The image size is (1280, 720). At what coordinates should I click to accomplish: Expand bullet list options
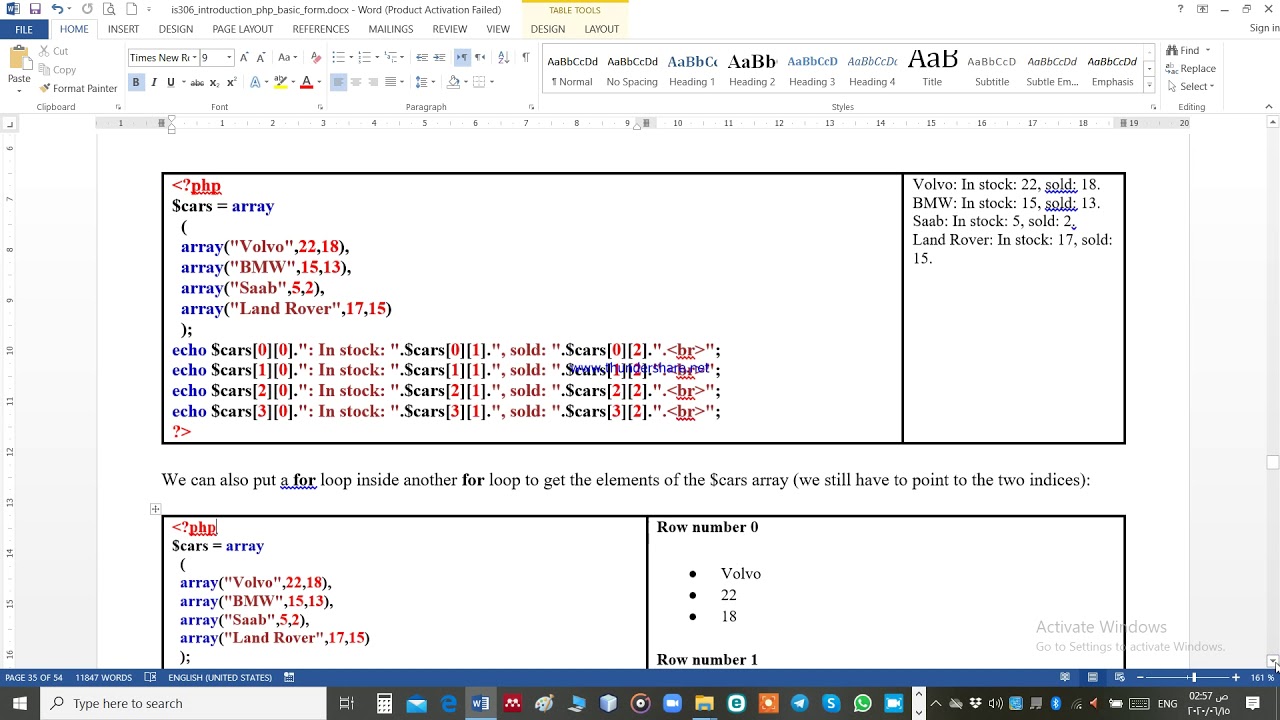[350, 58]
